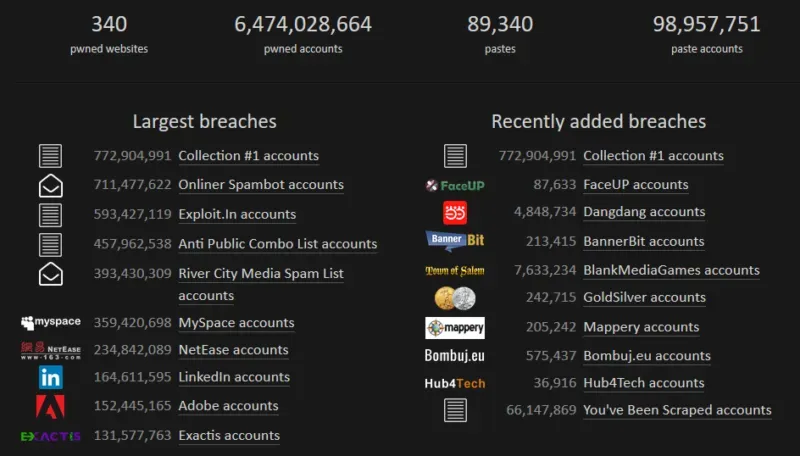Click the FaceUP logo icon
The image size is (800, 456).
pos(455,185)
